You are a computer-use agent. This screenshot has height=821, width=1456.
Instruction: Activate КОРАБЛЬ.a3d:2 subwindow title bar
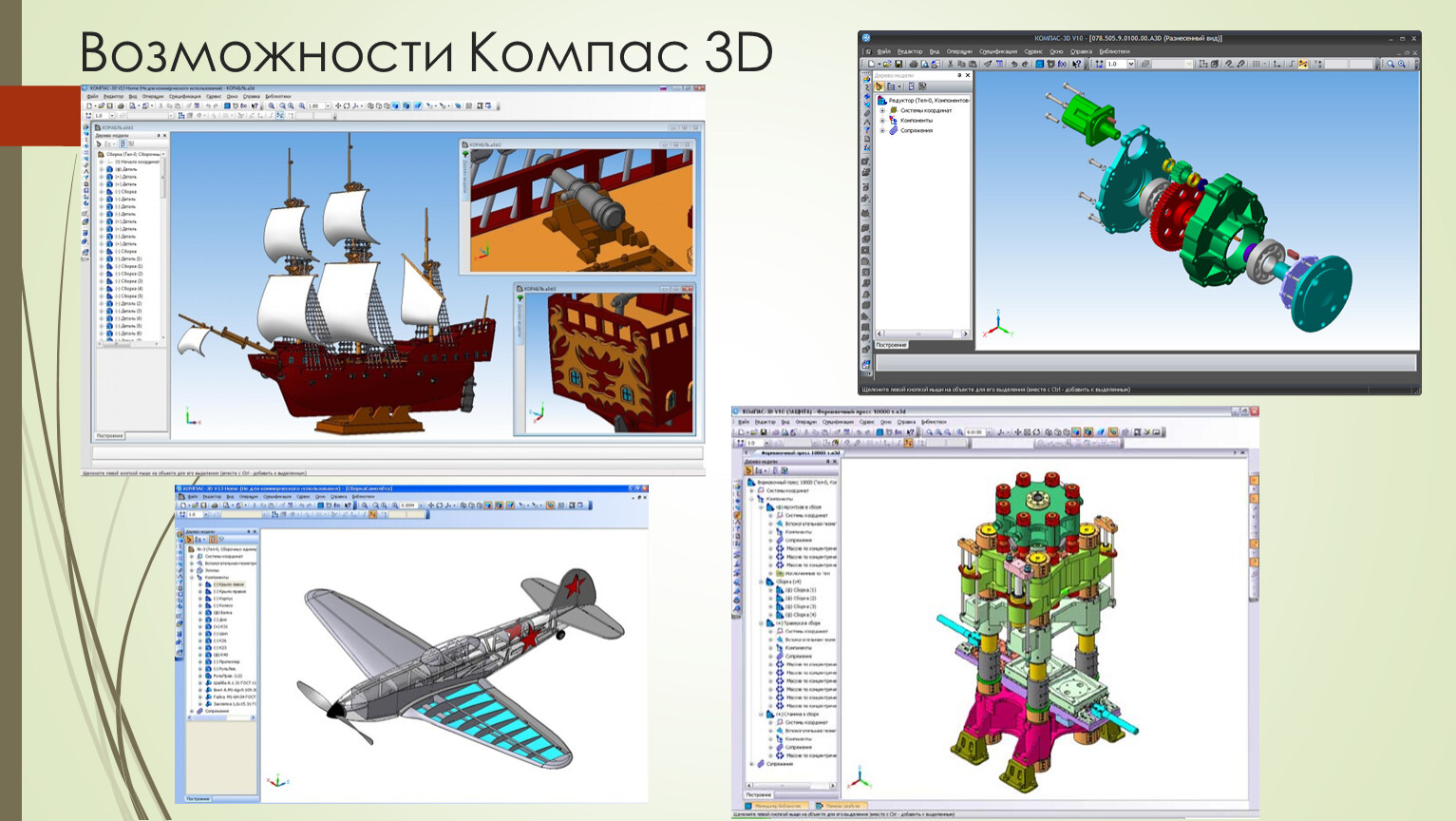coord(577,144)
